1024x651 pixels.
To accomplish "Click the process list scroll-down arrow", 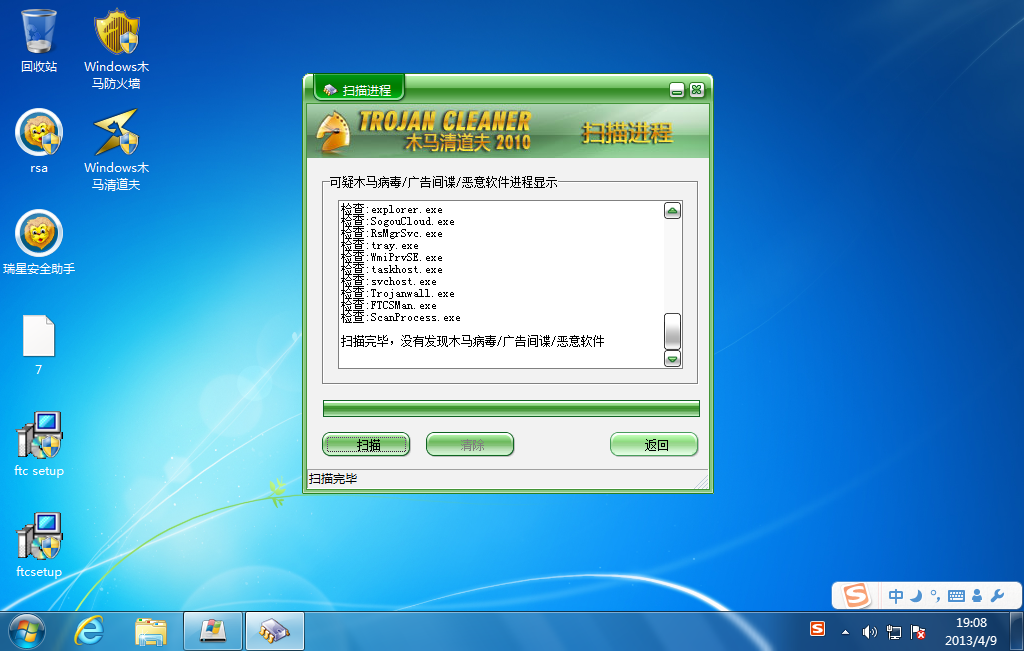I will (x=672, y=358).
